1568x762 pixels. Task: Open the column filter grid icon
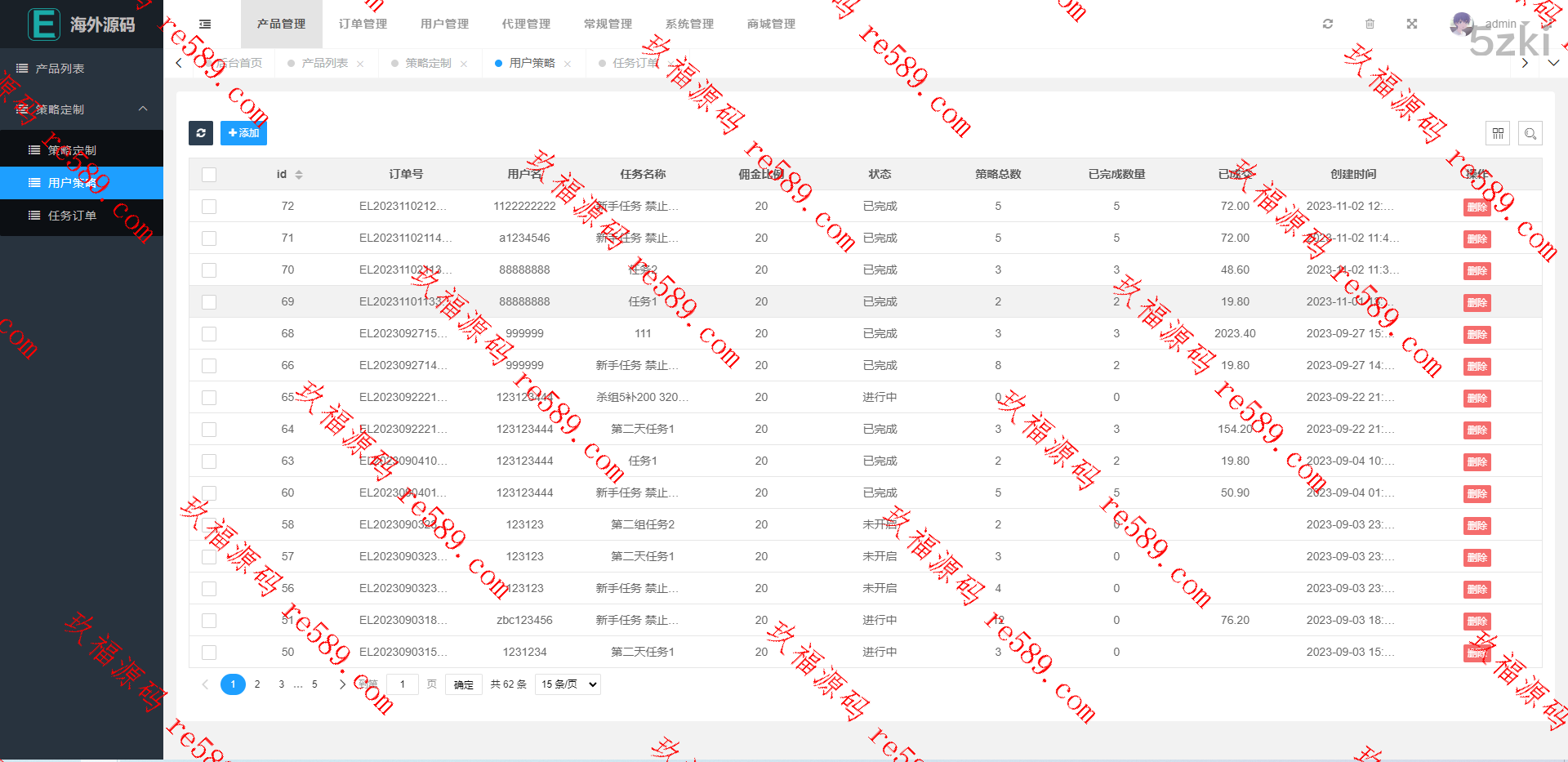click(x=1498, y=133)
